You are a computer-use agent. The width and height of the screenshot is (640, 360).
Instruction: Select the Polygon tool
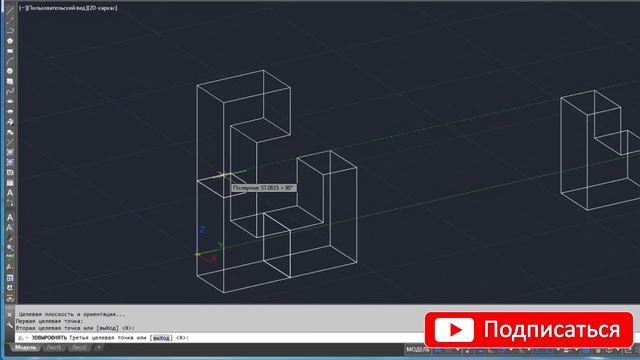tap(10, 41)
